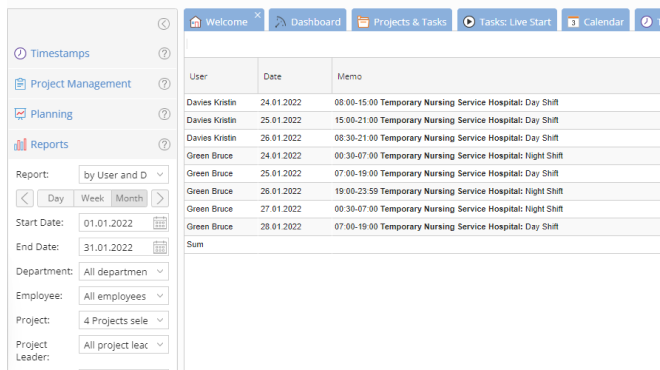The image size is (660, 370).
Task: Click memo 19:00-23:59 Night Shift
Action: pos(449,191)
